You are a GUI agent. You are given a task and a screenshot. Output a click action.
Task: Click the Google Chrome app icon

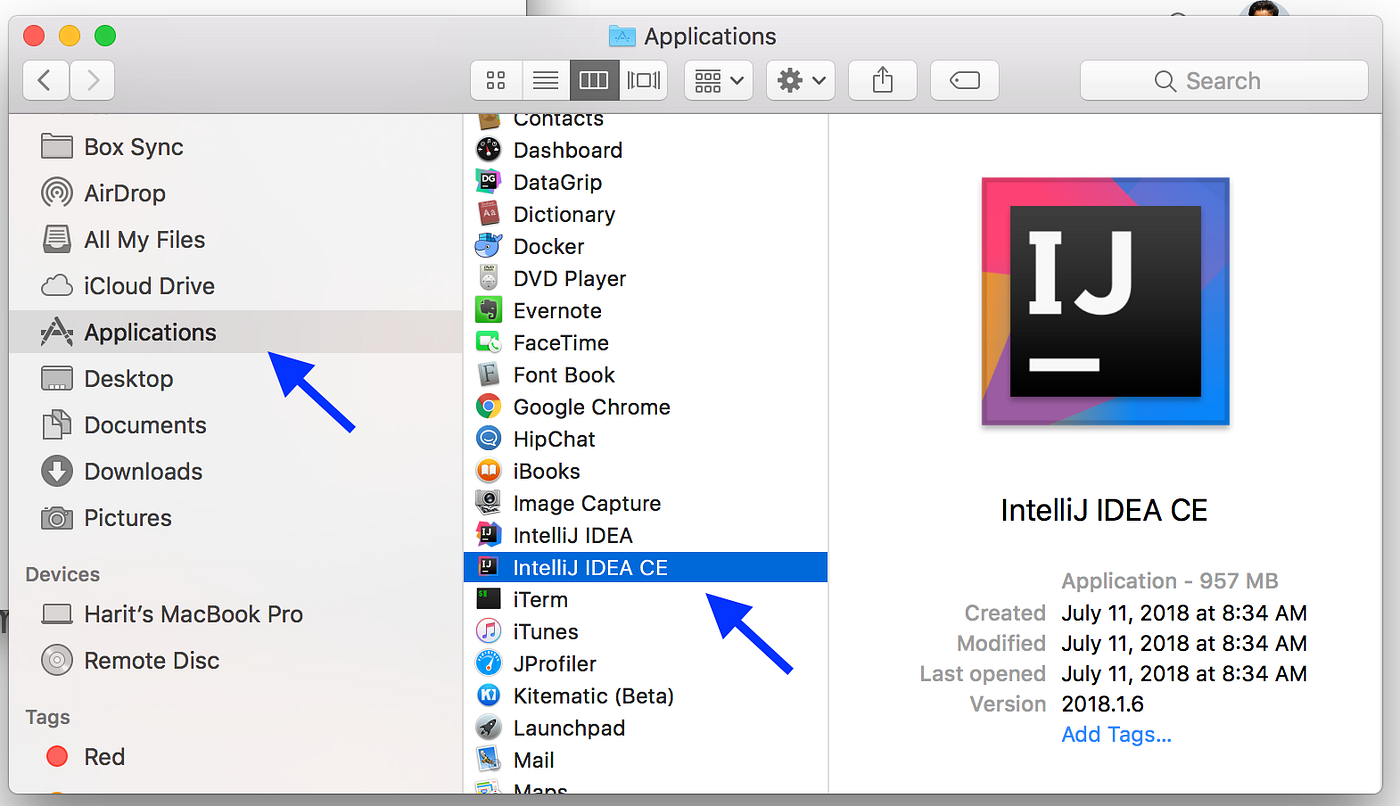pyautogui.click(x=489, y=407)
